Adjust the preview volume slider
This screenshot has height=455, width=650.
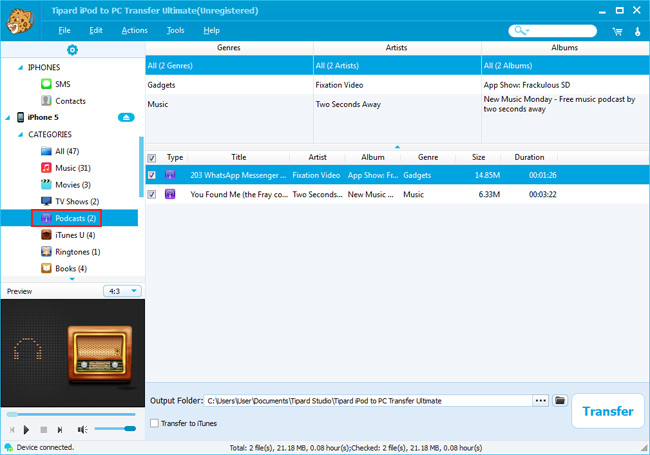tap(115, 428)
